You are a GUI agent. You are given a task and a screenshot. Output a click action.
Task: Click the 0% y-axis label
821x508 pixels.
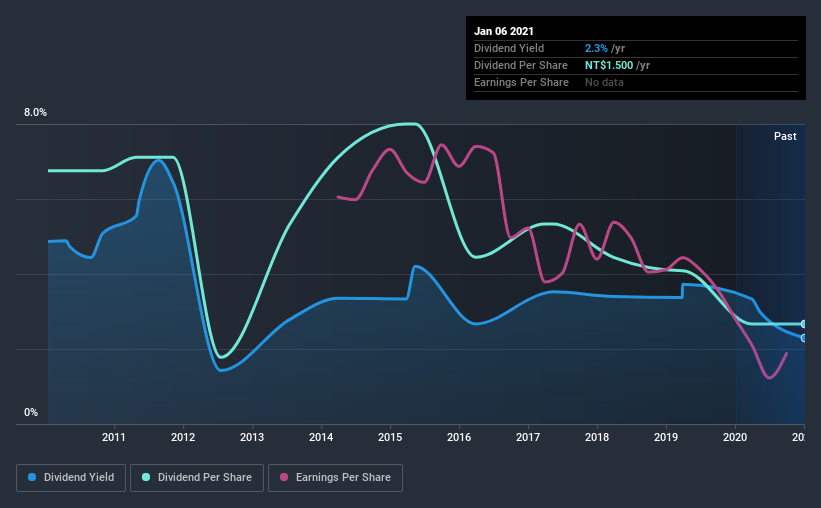31,413
